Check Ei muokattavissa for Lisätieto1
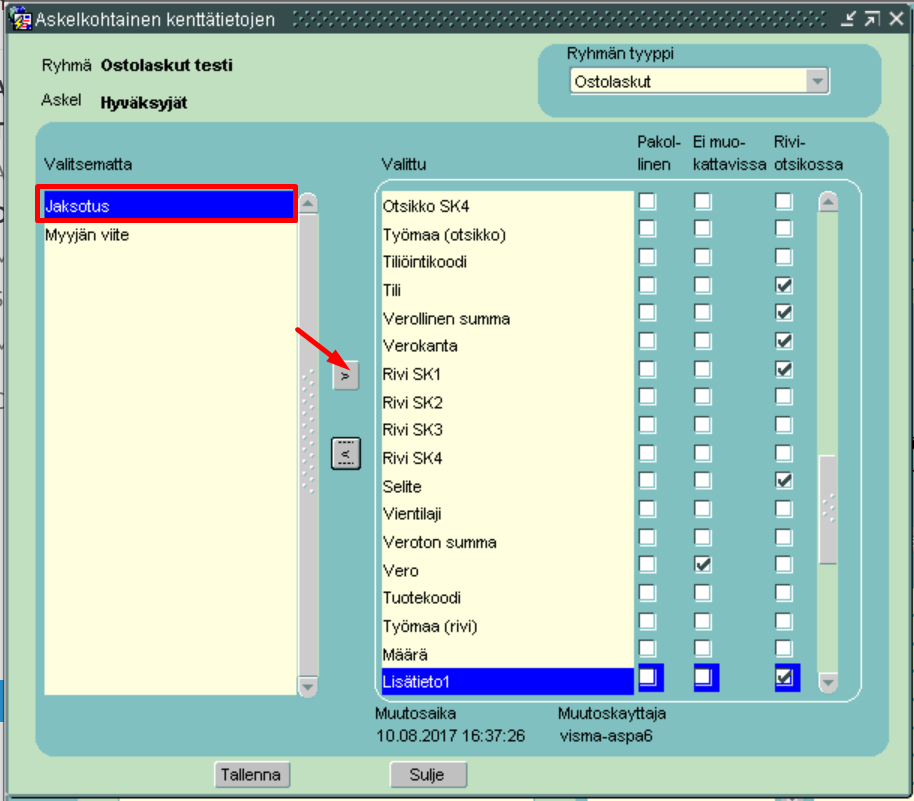Viewport: 914px width, 801px height. coord(704,677)
